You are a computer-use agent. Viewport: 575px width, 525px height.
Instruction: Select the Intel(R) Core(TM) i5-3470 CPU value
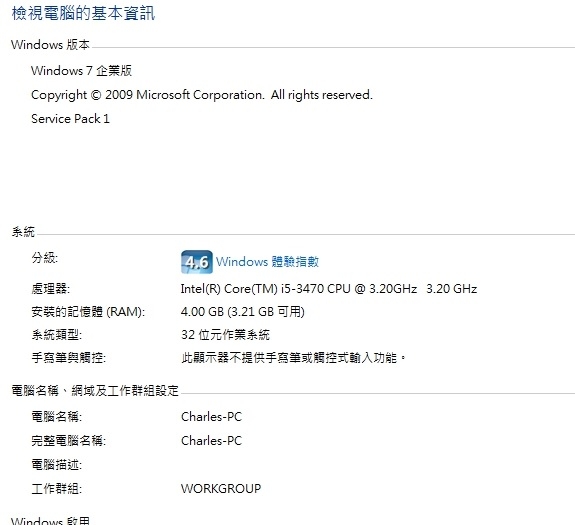[329, 289]
